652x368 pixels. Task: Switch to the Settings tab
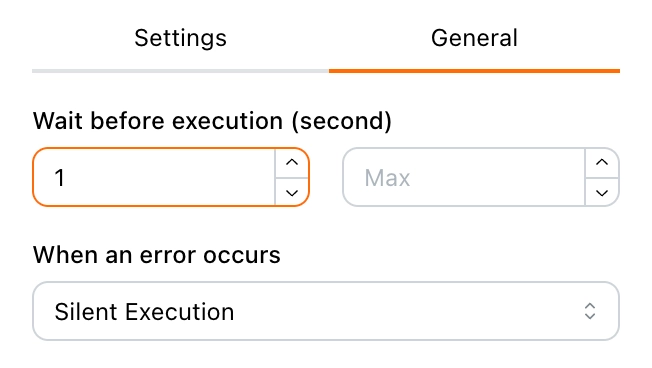(x=180, y=39)
